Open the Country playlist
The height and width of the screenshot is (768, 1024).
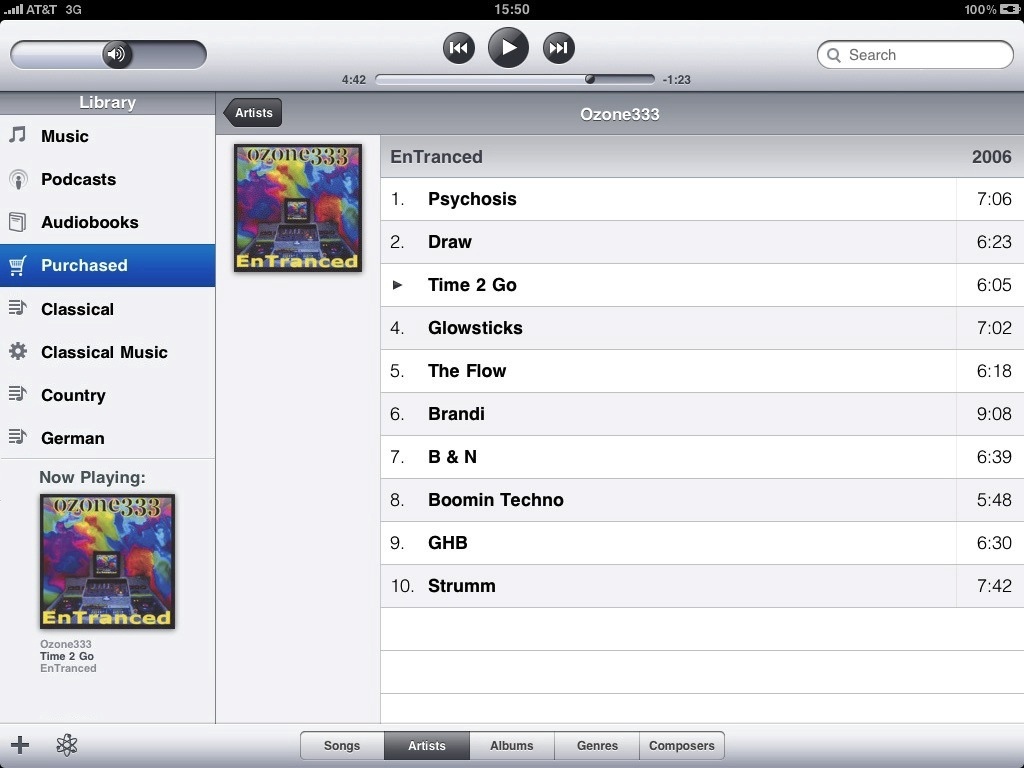tap(73, 395)
